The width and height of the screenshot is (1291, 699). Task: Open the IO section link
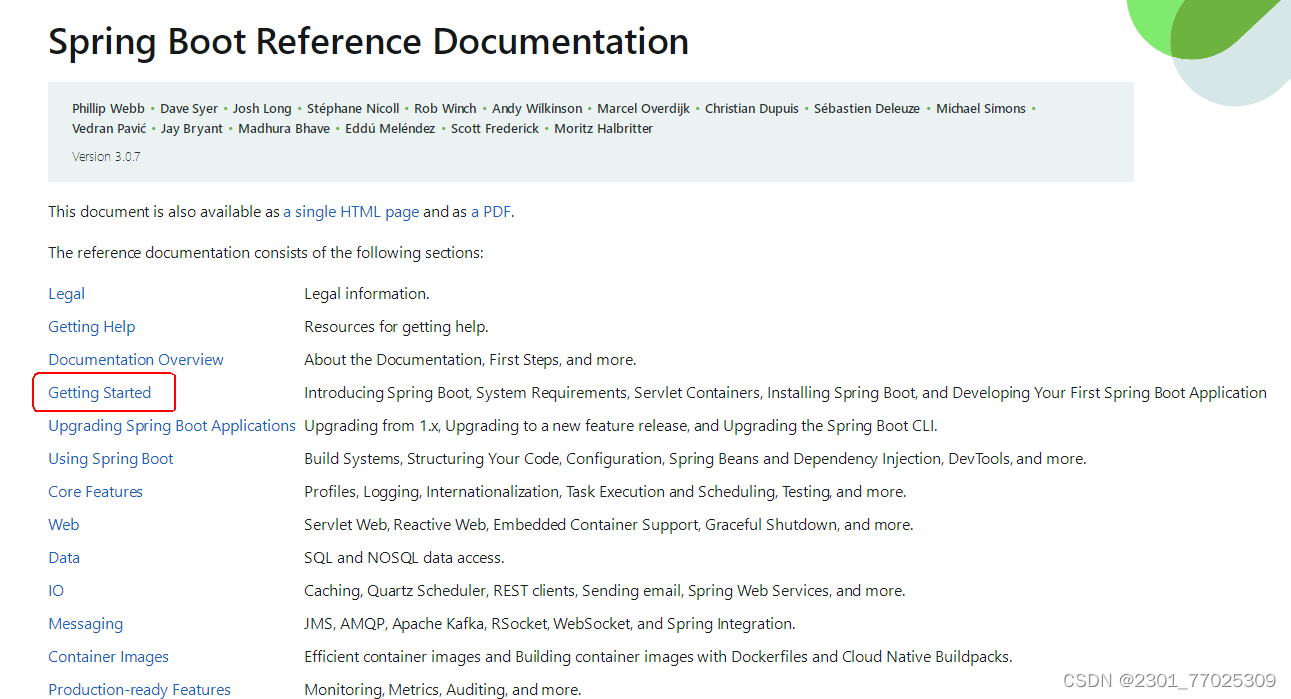coord(56,591)
